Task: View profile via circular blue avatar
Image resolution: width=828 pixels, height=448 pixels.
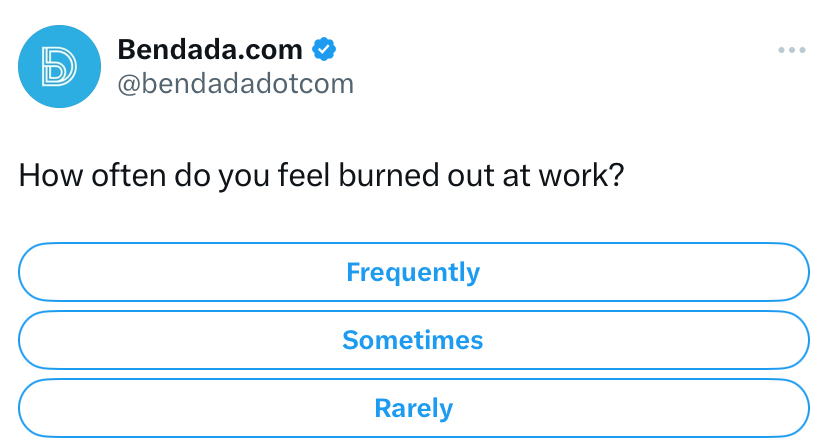Action: (x=59, y=67)
